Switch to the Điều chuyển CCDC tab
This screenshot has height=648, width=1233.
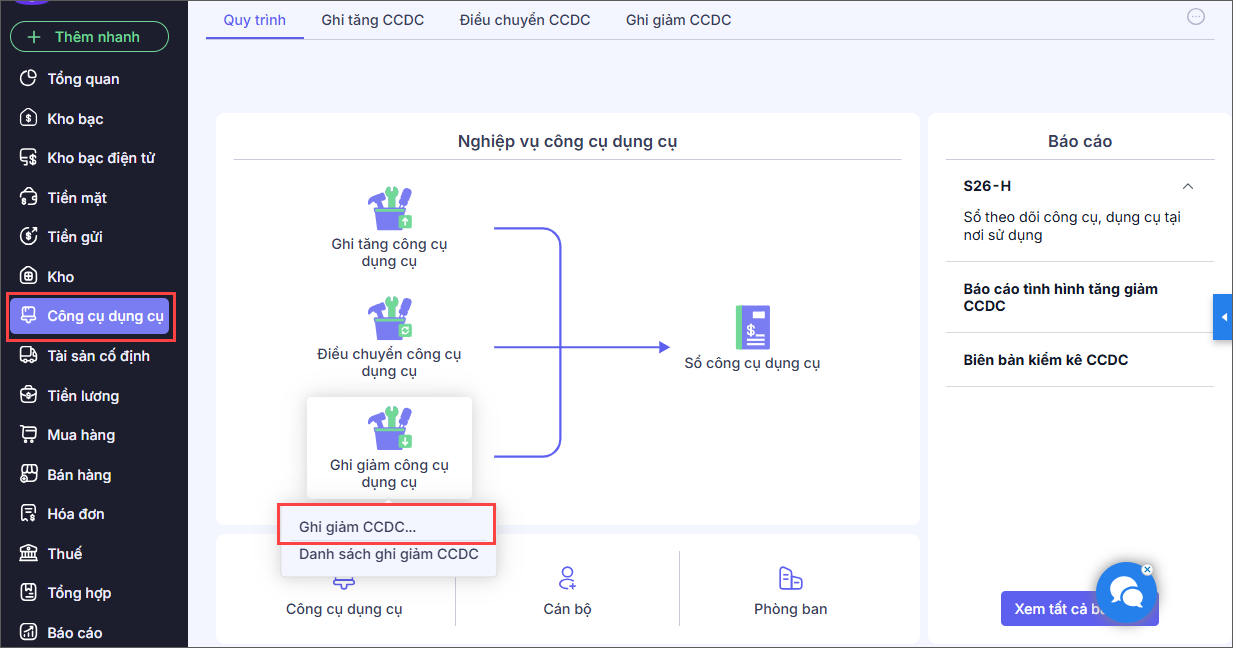525,20
